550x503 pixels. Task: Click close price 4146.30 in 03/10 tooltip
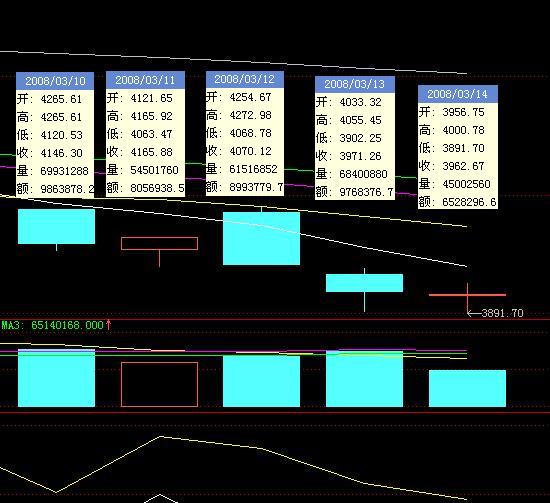click(x=61, y=153)
